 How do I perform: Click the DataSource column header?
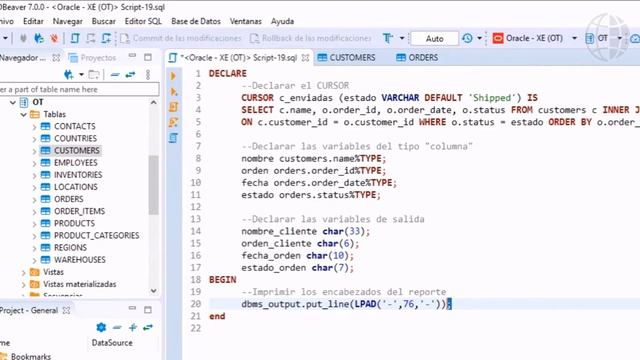[112, 343]
